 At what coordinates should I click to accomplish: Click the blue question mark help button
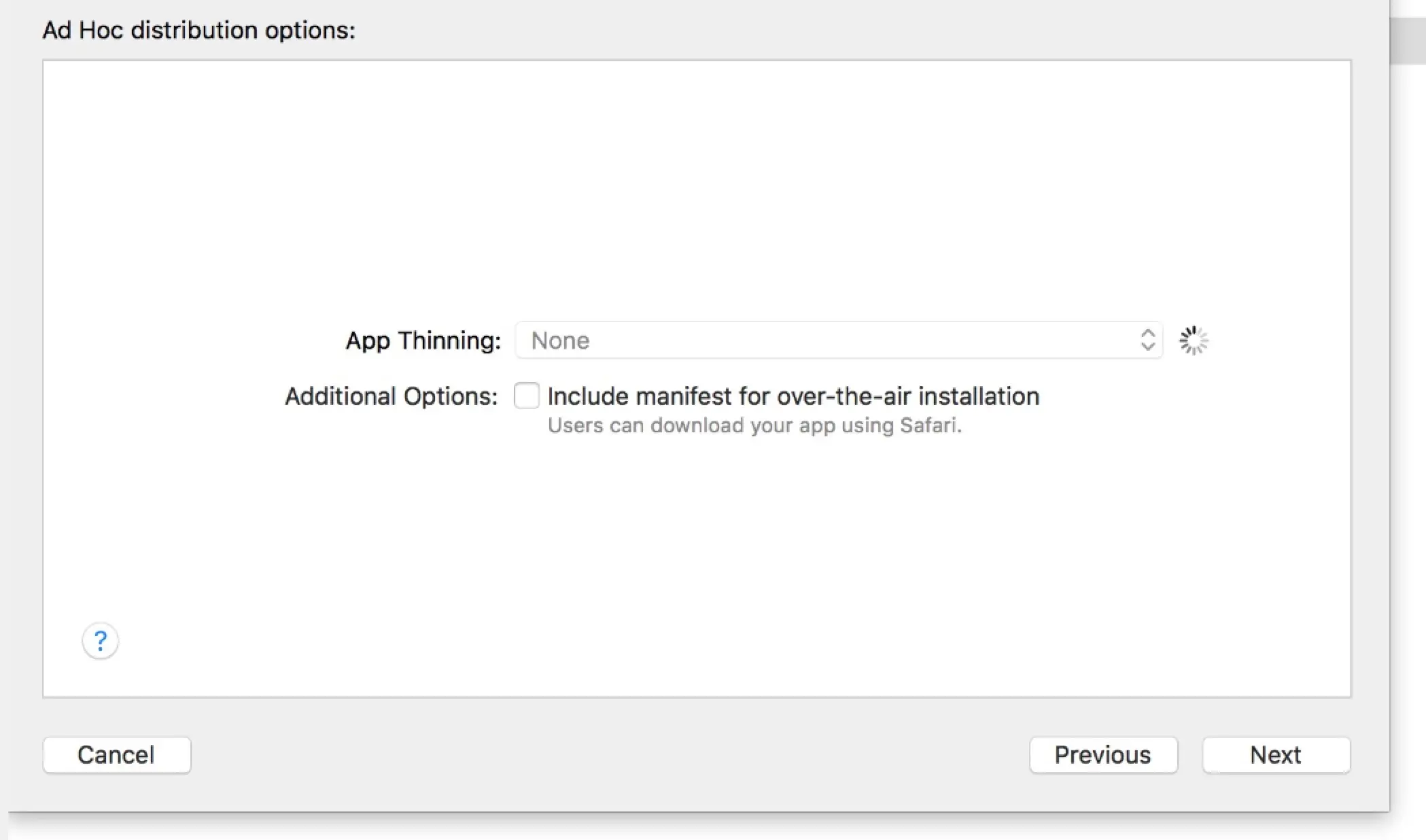click(x=100, y=641)
